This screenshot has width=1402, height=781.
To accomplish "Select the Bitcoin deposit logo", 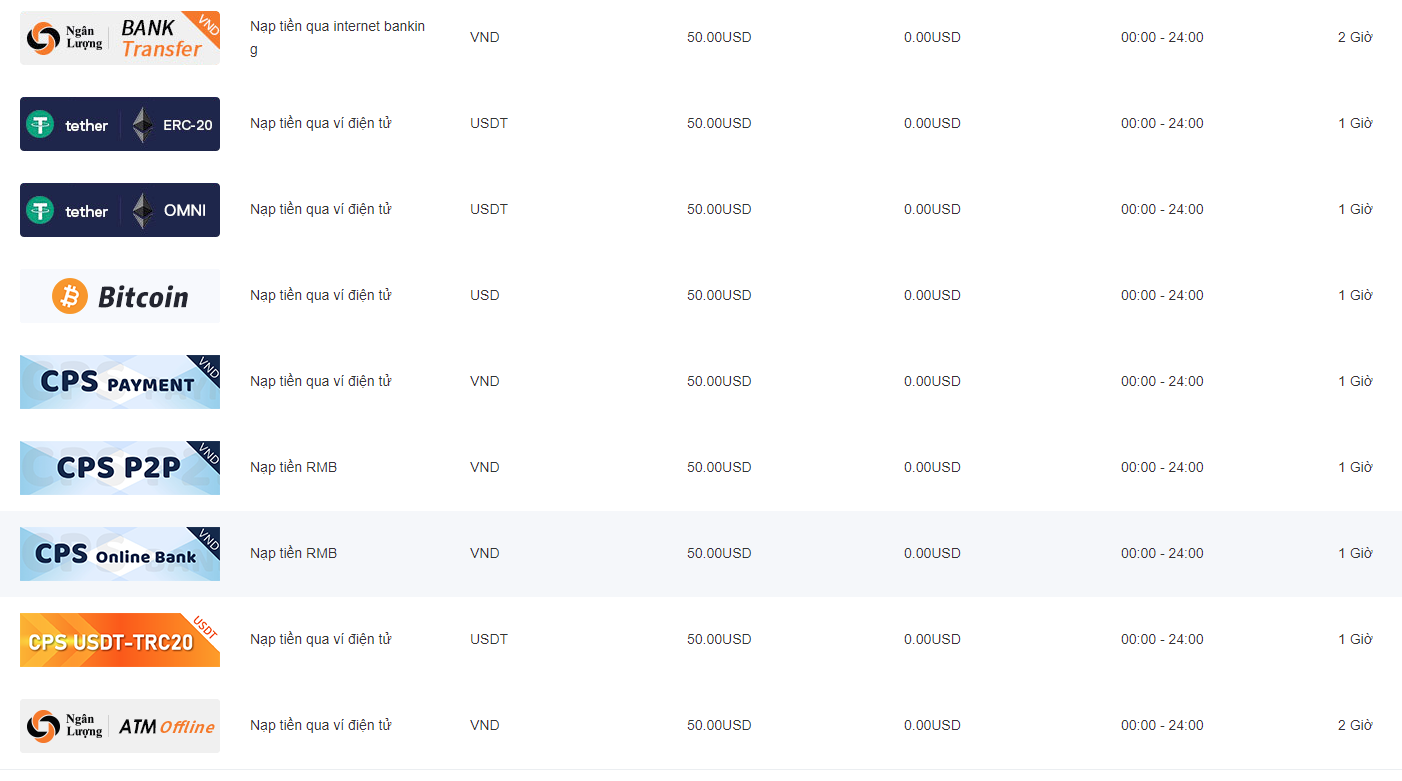I will [120, 296].
